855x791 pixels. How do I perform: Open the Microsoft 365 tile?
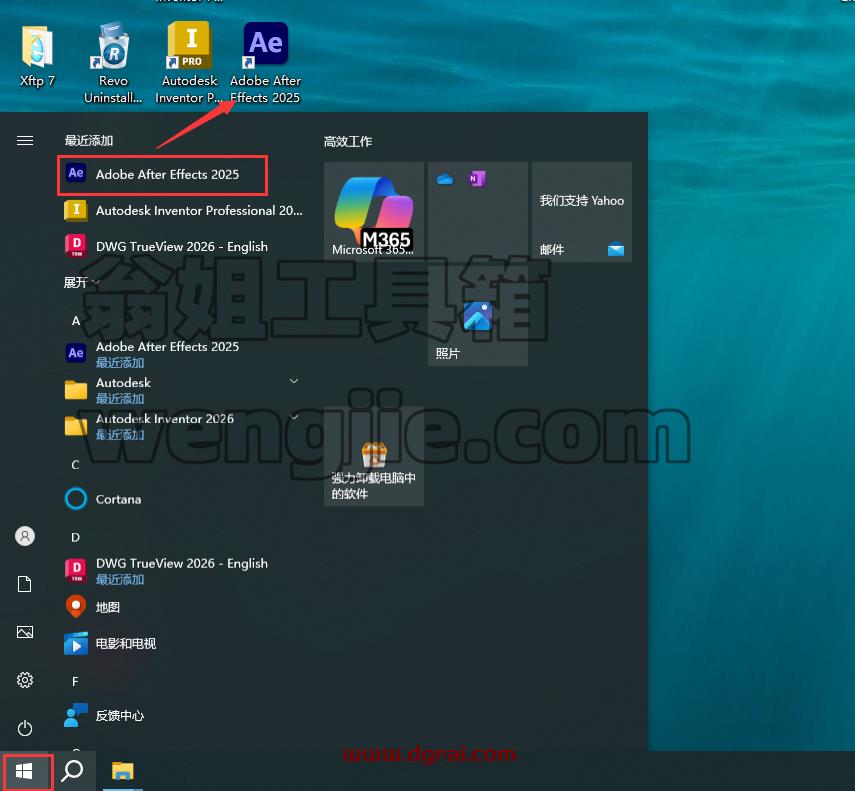[x=374, y=212]
